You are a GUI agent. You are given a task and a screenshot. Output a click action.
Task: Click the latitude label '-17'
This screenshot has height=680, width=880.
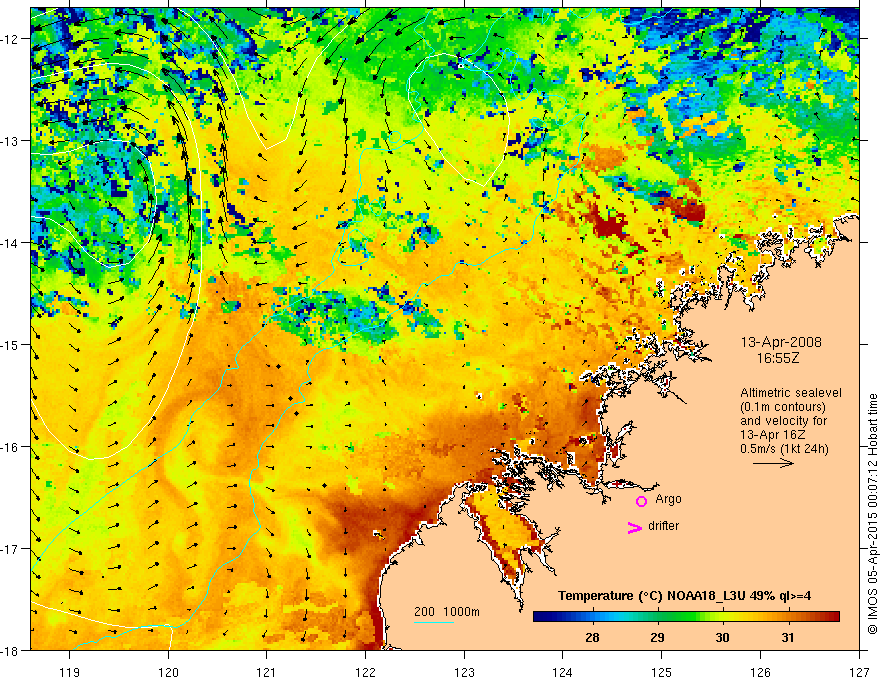point(11,549)
